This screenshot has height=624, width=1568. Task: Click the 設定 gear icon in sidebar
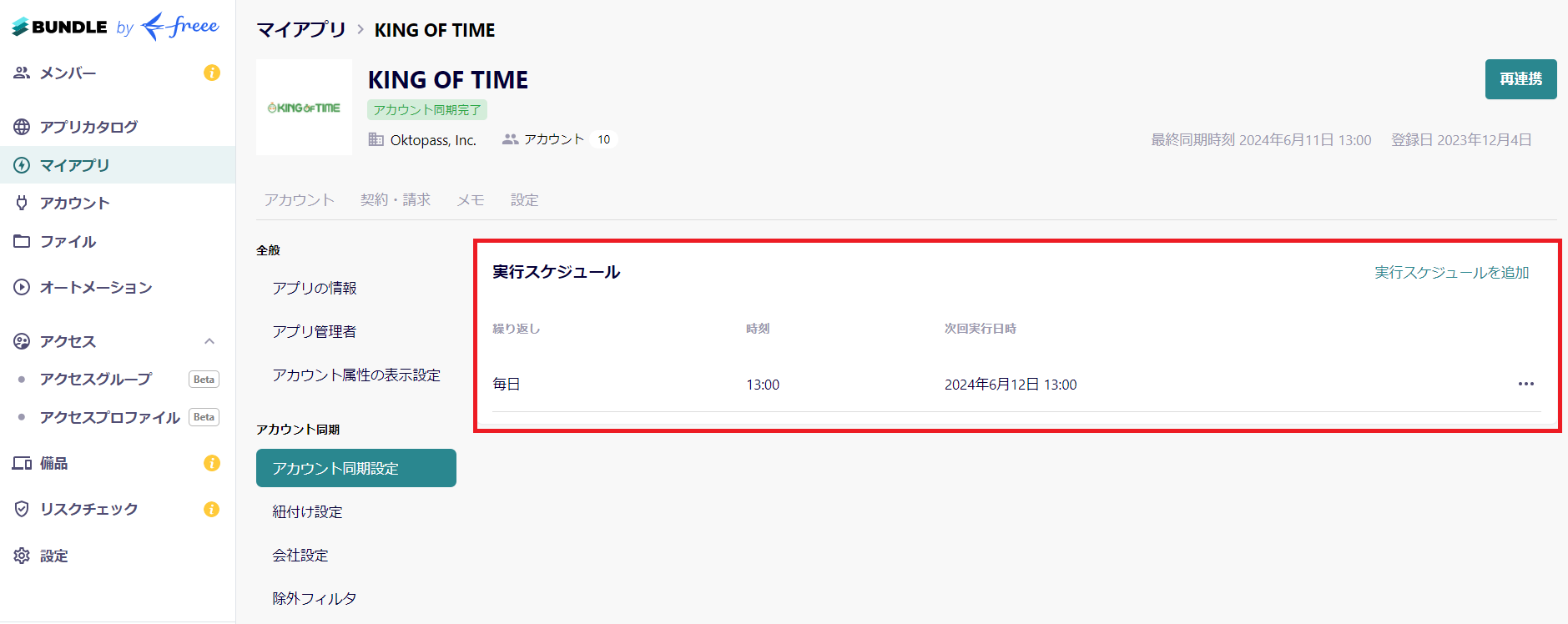(x=22, y=556)
